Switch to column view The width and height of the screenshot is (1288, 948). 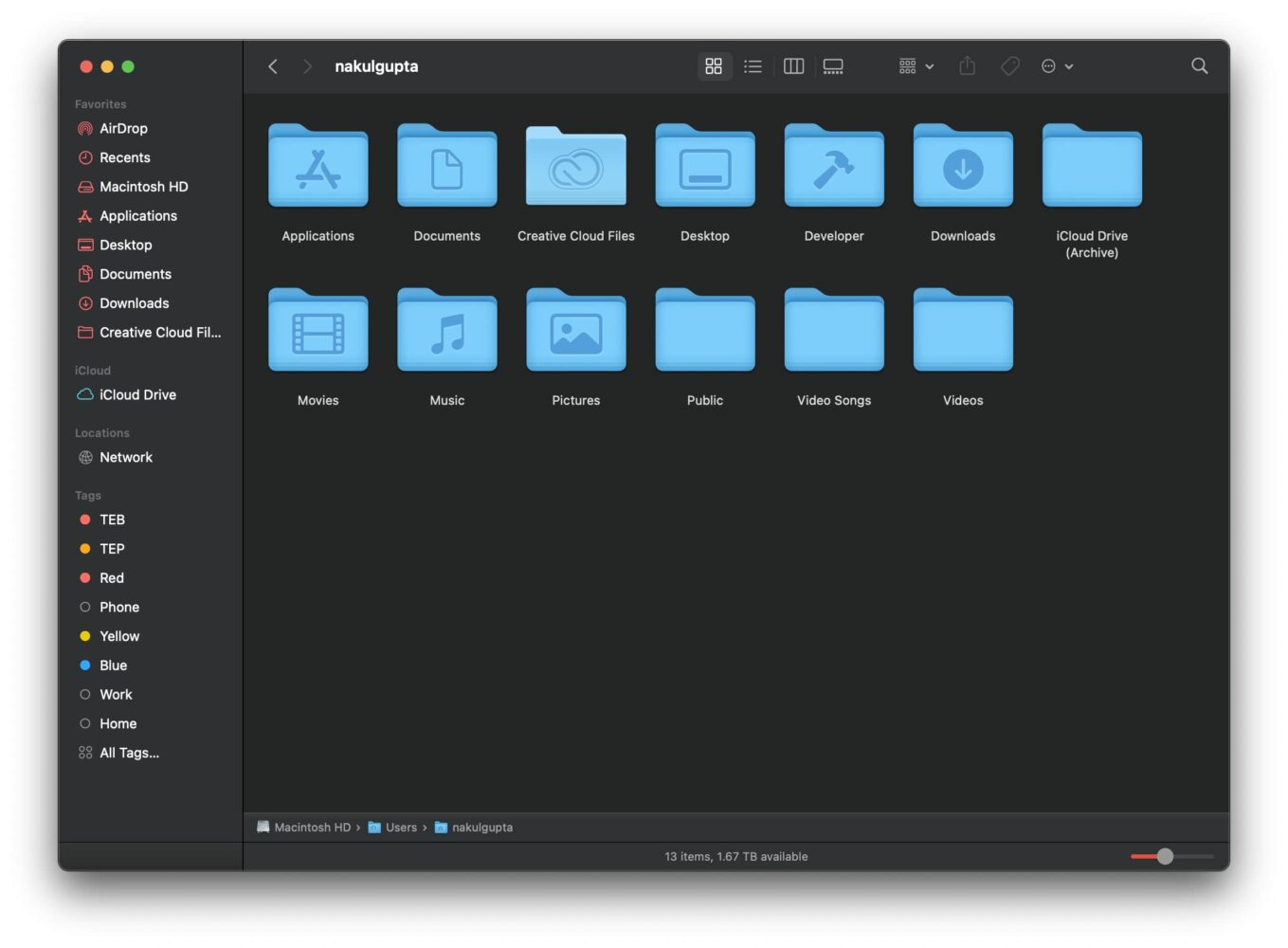[793, 66]
